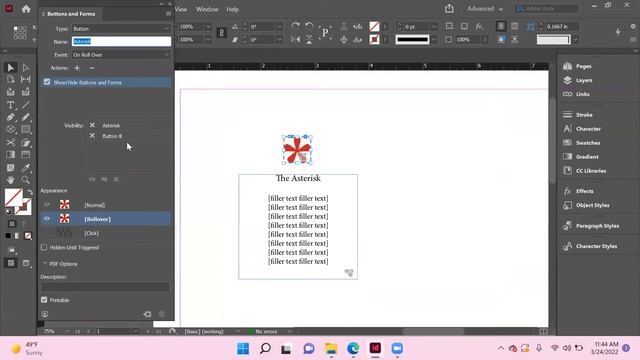
Task: Open Buttons and Forms panel menu
Action: click(169, 14)
